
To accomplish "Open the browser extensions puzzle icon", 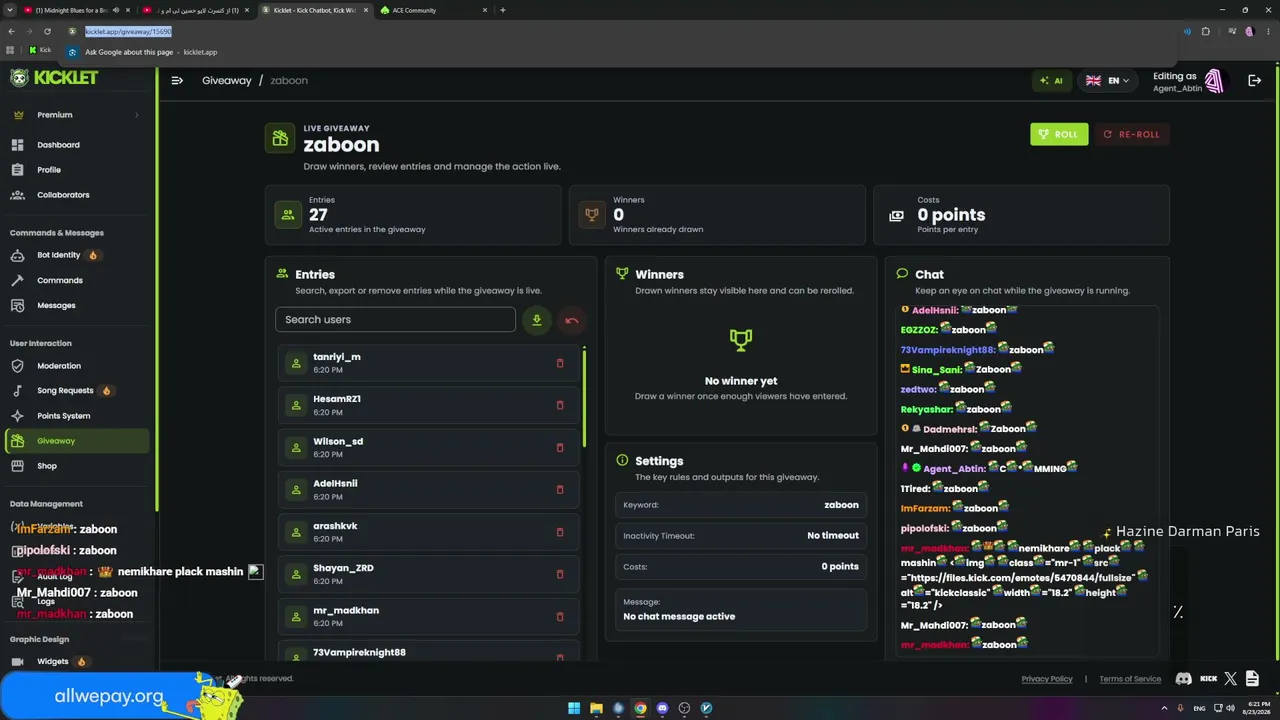I will coord(1205,31).
